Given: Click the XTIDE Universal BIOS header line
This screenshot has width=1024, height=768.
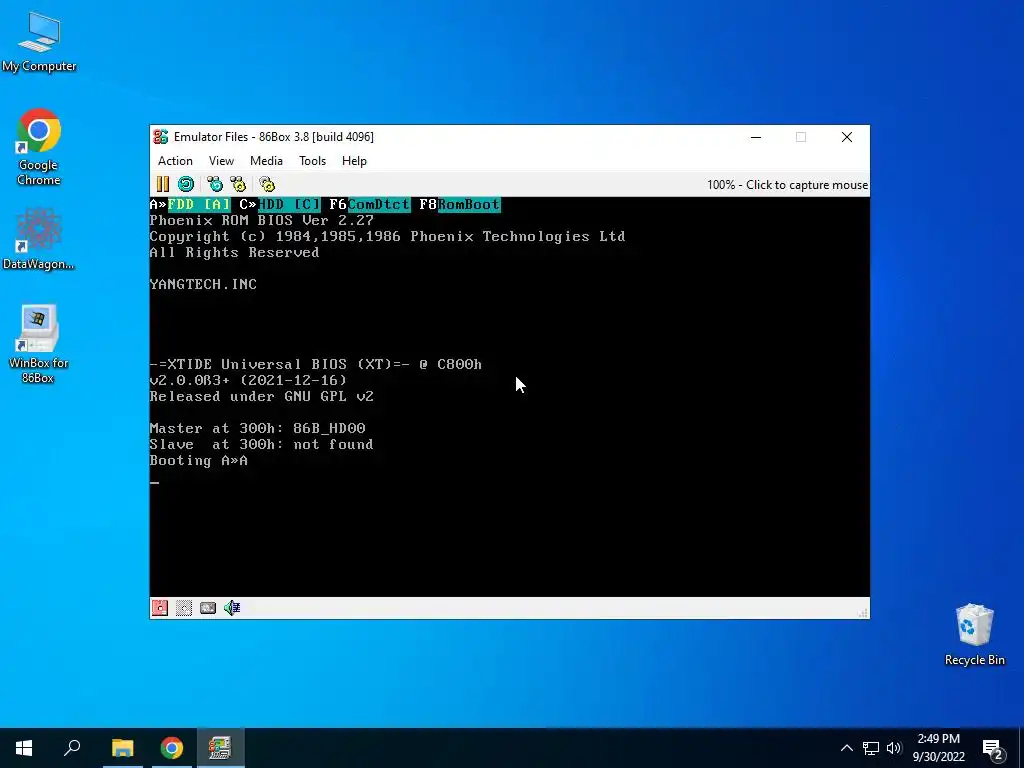Looking at the screenshot, I should [316, 364].
